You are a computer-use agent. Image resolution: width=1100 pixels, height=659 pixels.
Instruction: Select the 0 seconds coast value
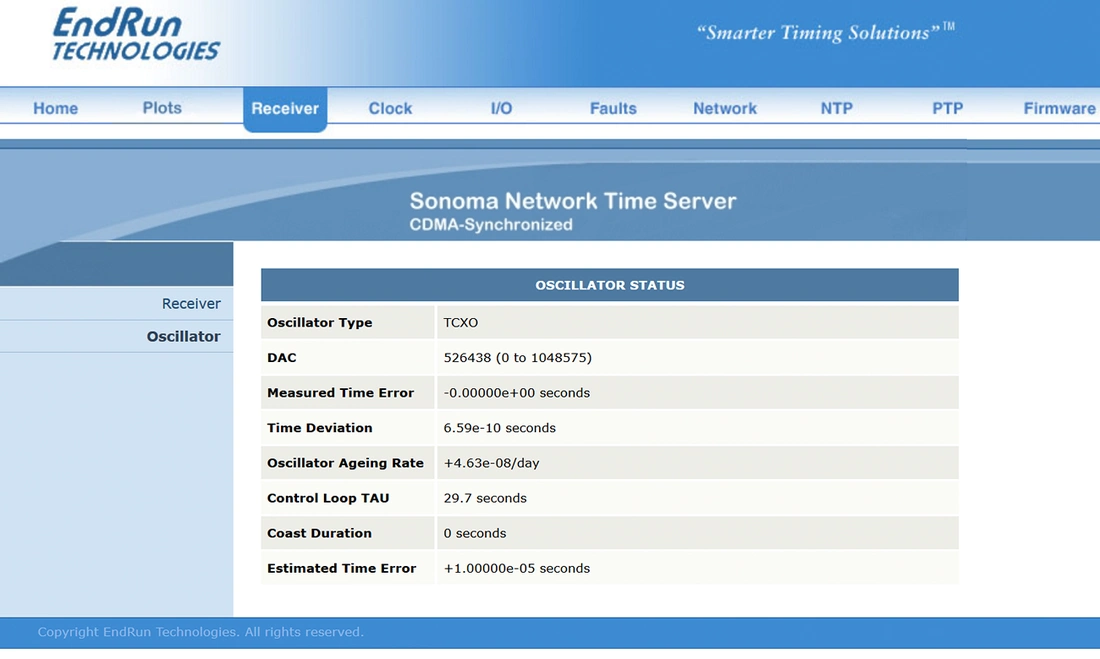tap(474, 533)
